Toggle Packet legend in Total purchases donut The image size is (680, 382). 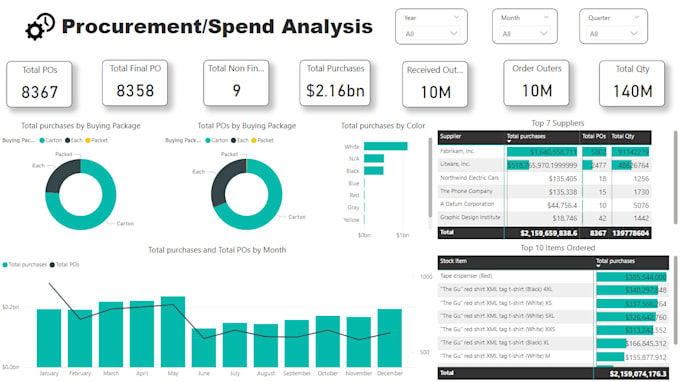click(96, 140)
